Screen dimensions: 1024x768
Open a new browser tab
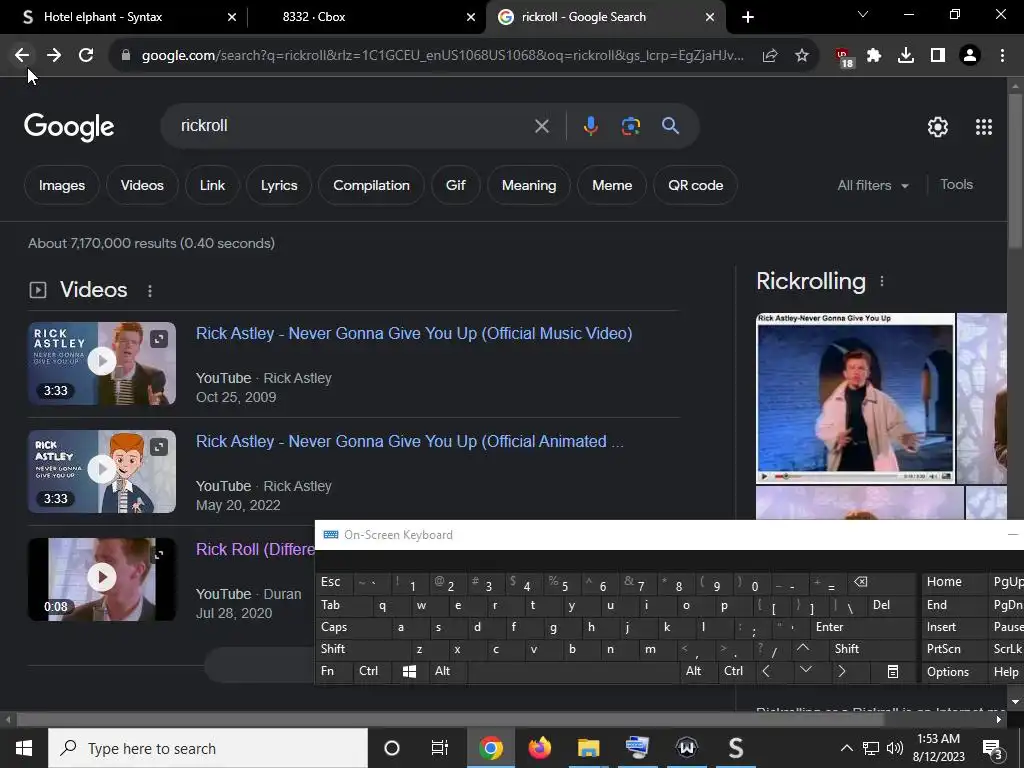[748, 17]
